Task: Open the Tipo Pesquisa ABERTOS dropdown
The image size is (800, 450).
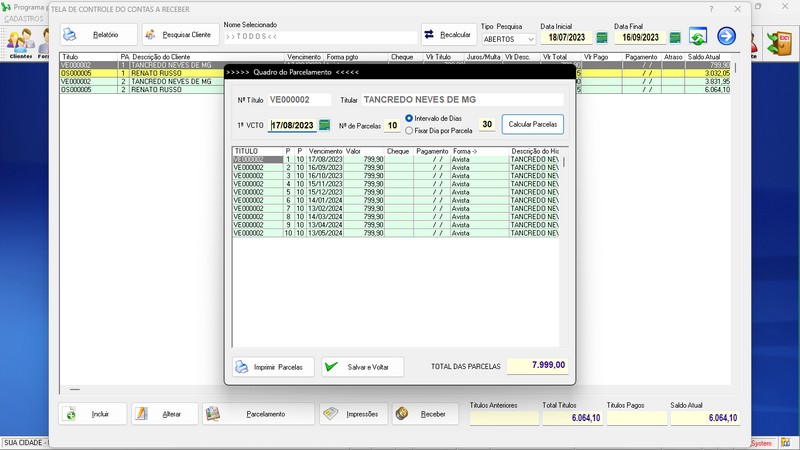Action: coord(508,39)
